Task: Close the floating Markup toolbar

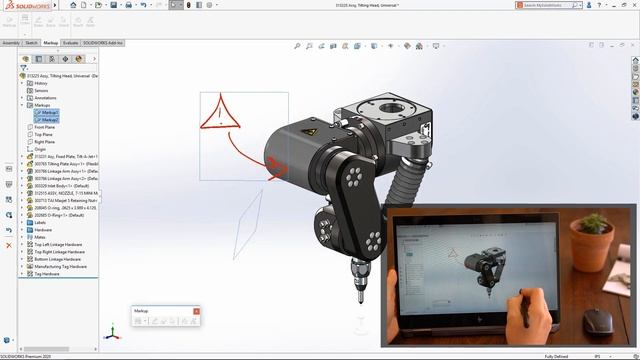Action: coord(196,311)
